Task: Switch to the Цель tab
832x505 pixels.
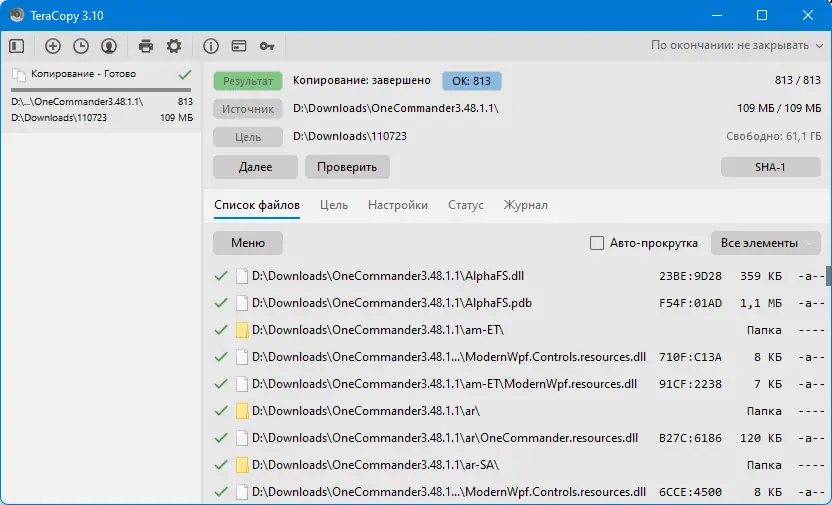Action: pos(334,205)
